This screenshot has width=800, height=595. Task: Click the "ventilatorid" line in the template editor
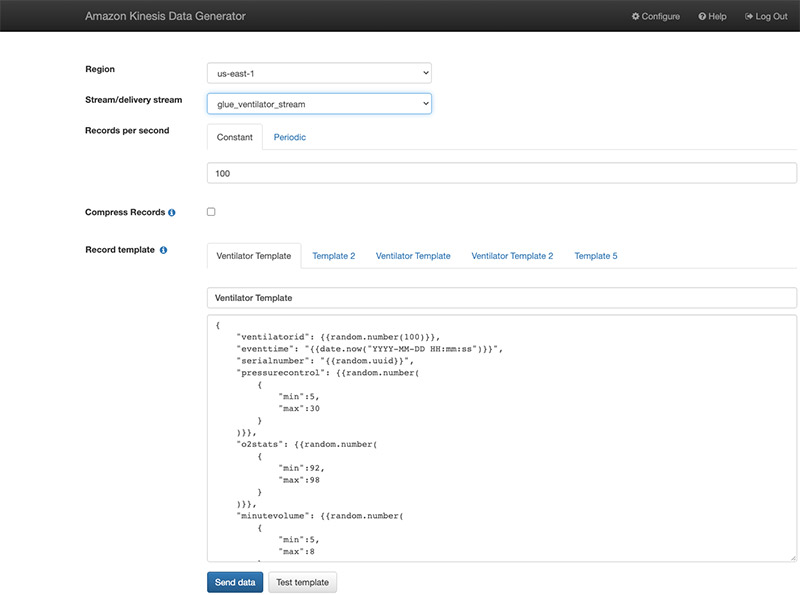(338, 337)
